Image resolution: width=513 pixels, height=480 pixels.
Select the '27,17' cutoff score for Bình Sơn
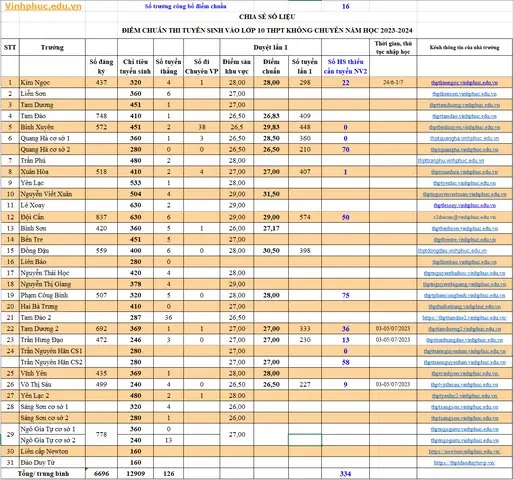(271, 228)
